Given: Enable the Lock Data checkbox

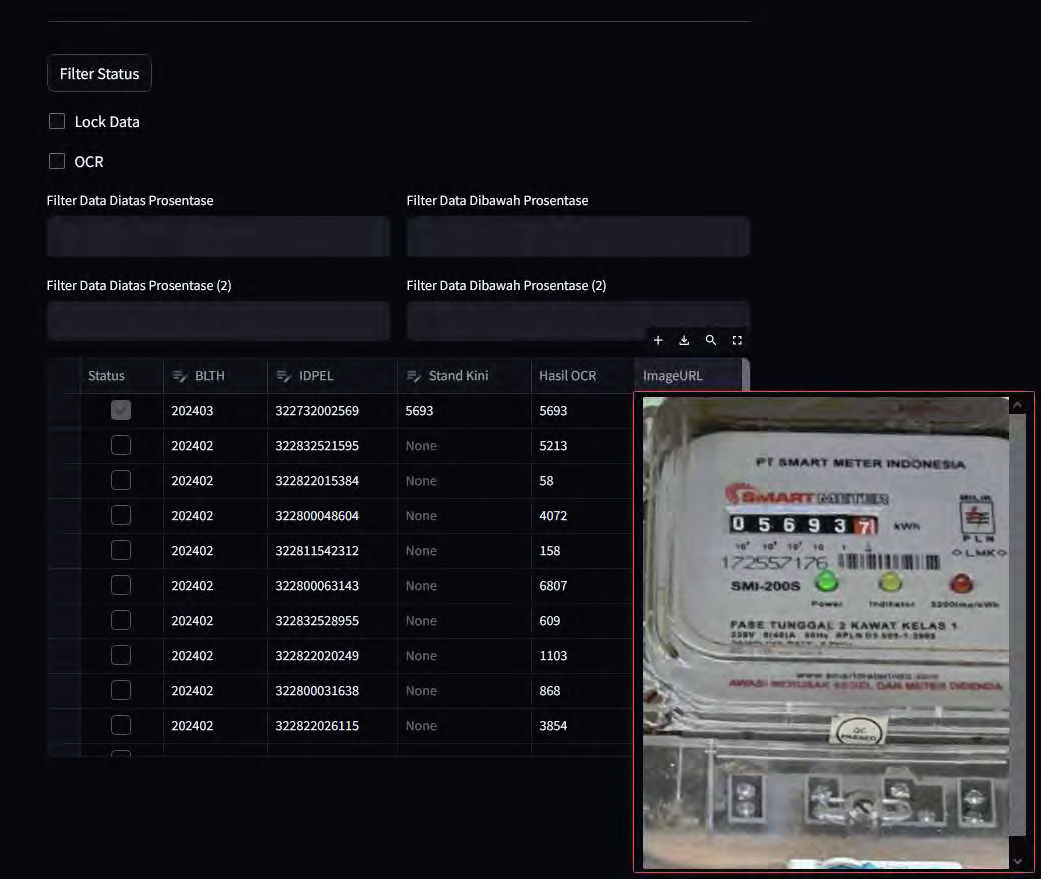Looking at the screenshot, I should point(57,122).
